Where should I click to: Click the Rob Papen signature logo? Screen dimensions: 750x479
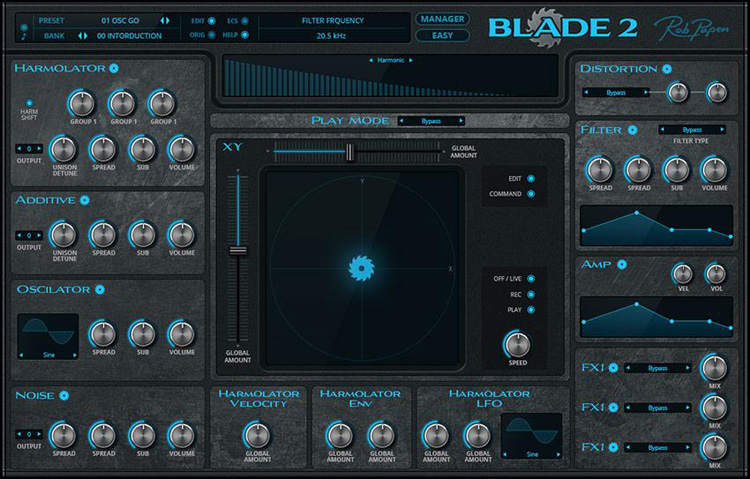pos(692,28)
